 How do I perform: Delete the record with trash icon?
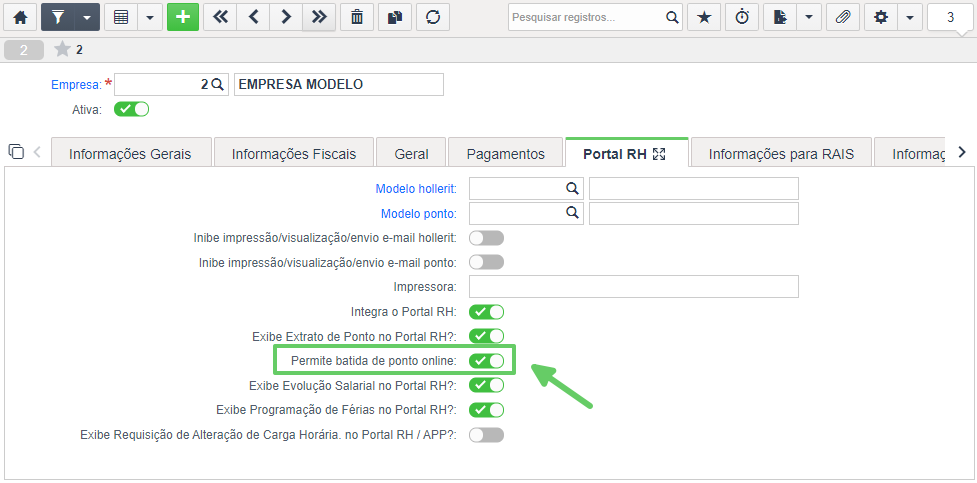pyautogui.click(x=357, y=17)
